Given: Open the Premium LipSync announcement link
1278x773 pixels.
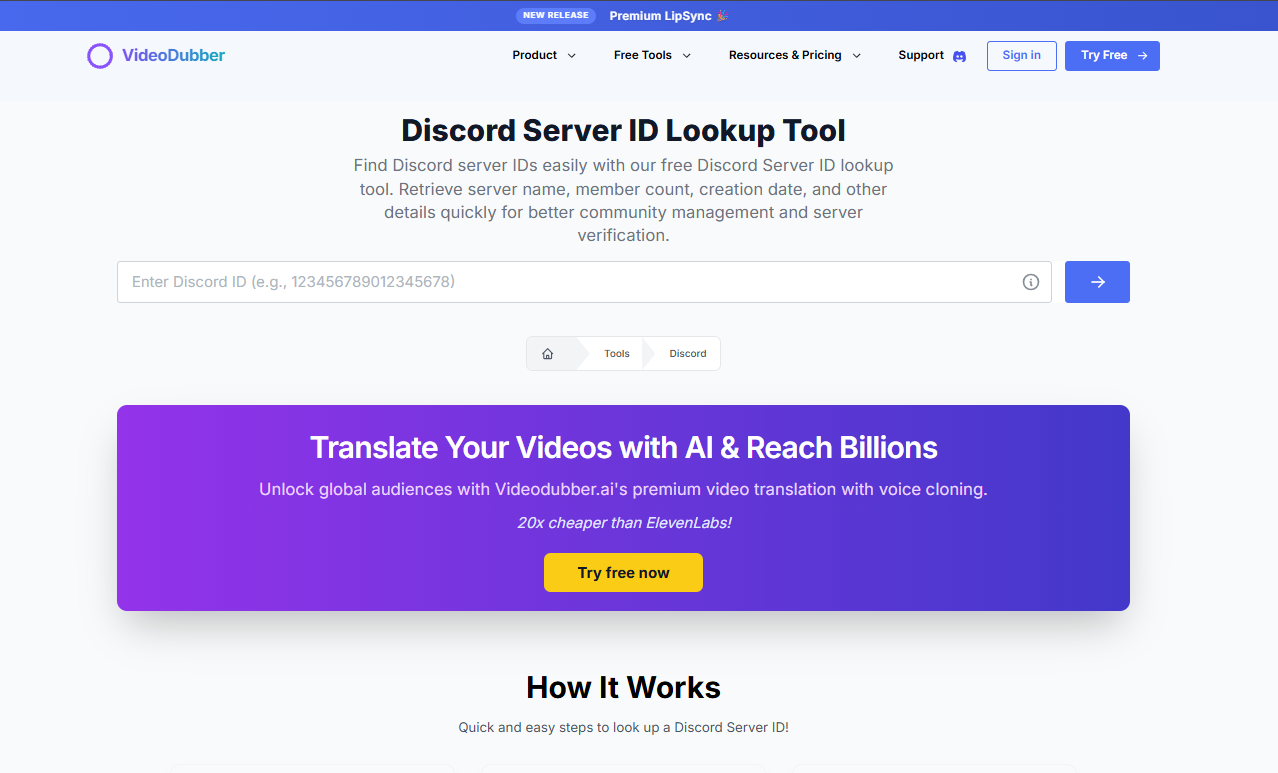Looking at the screenshot, I should [669, 16].
